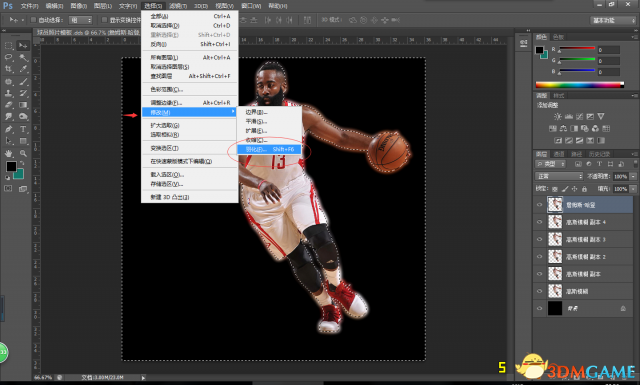
Task: Open the 滤镜(T) menu
Action: (x=178, y=6)
